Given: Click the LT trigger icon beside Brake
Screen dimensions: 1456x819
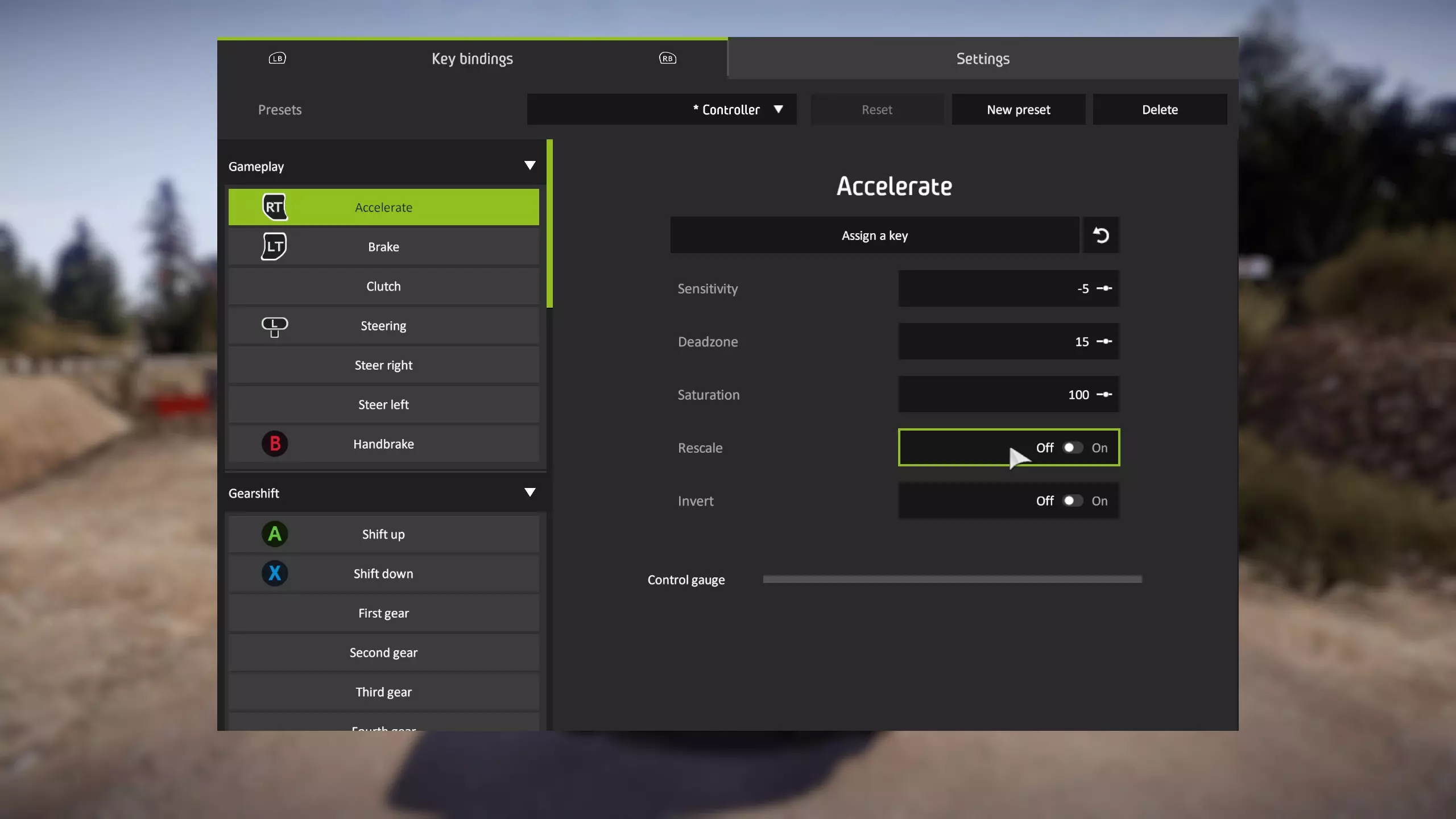Looking at the screenshot, I should click(x=274, y=246).
